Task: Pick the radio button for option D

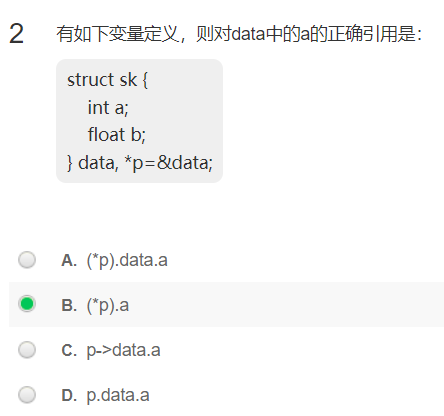Action: pyautogui.click(x=27, y=395)
